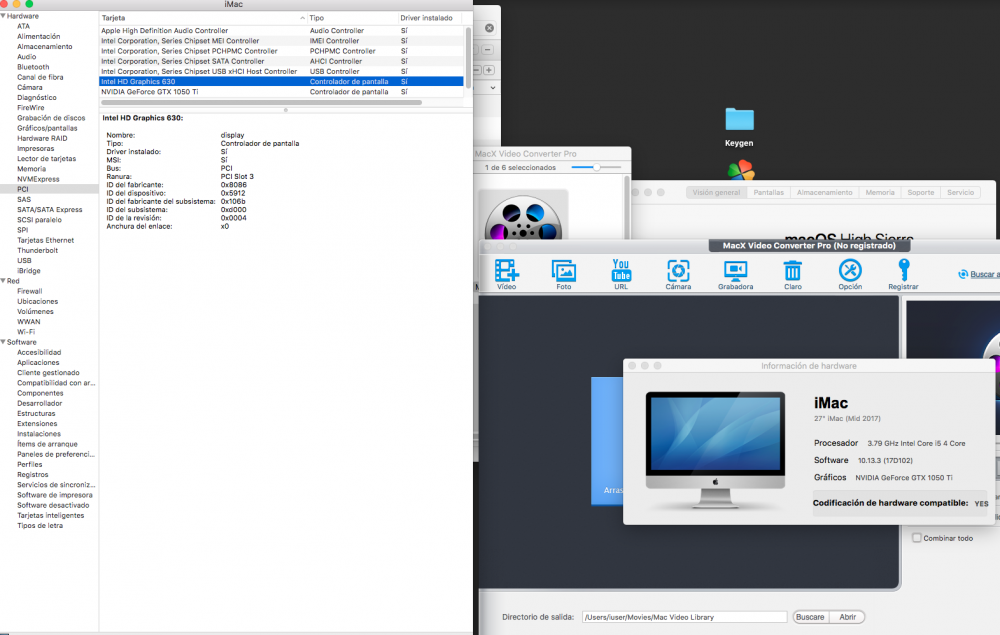This screenshot has height=635, width=1000.
Task: Select the USB xHCI Host Controller row
Action: point(281,71)
